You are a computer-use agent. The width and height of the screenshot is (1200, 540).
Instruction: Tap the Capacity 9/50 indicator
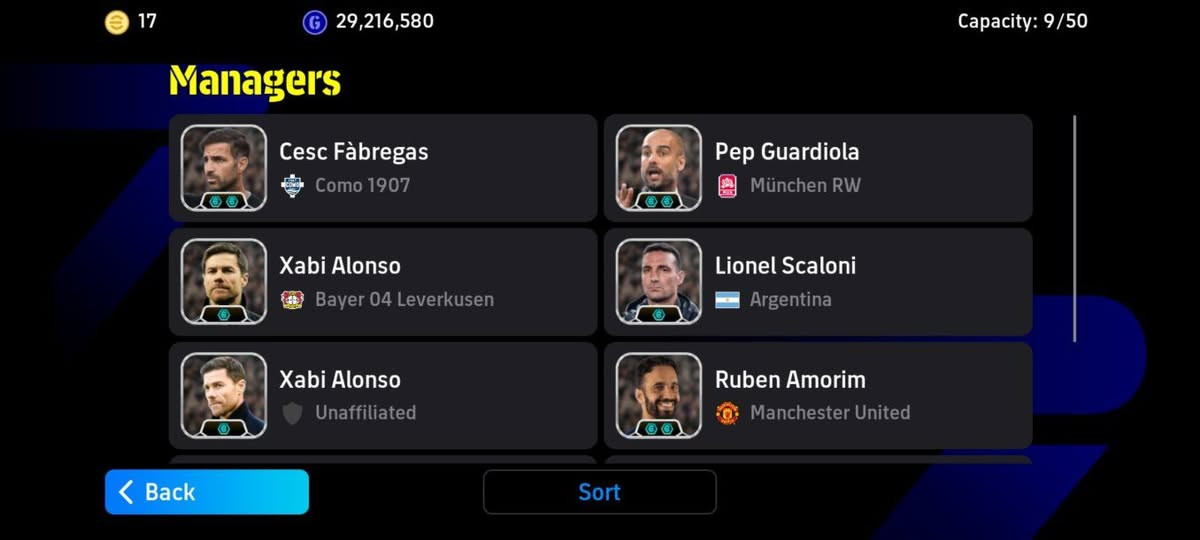[x=1023, y=21]
